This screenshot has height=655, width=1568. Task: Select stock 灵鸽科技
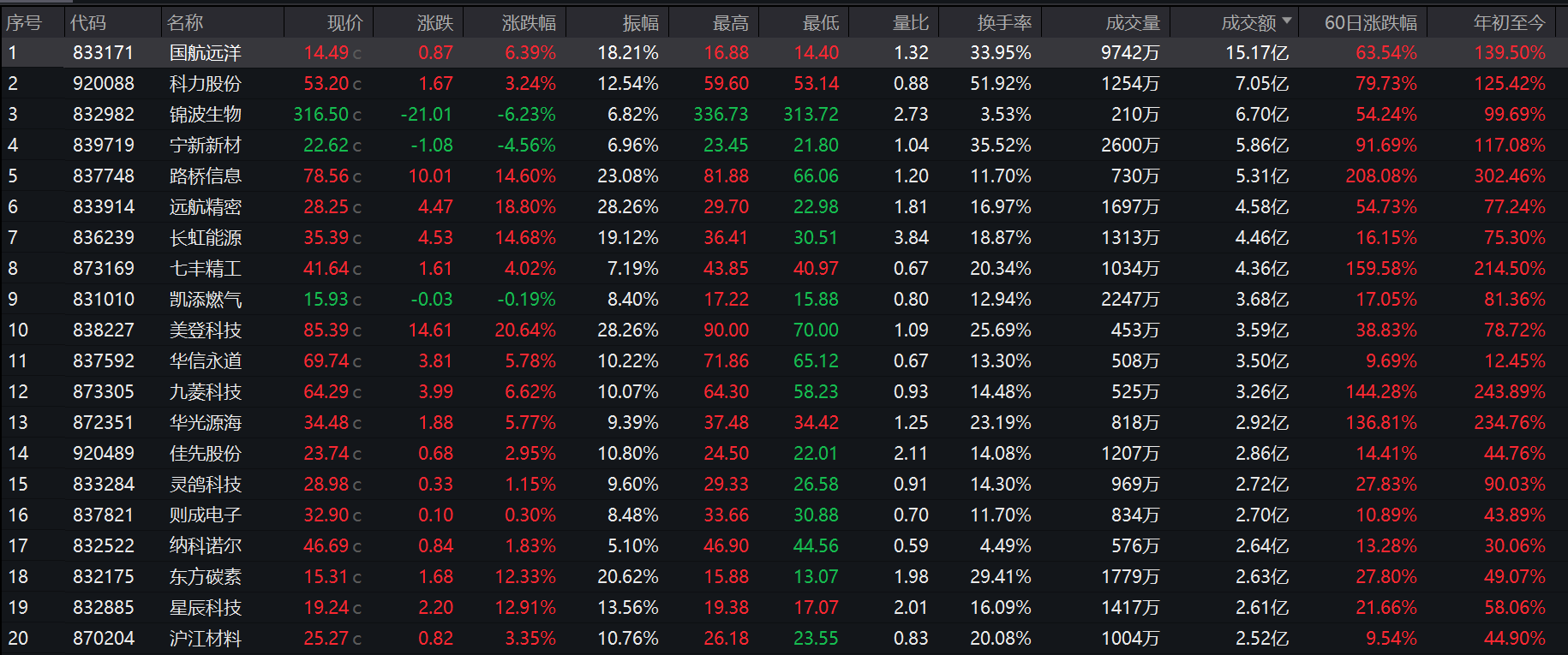[x=206, y=485]
